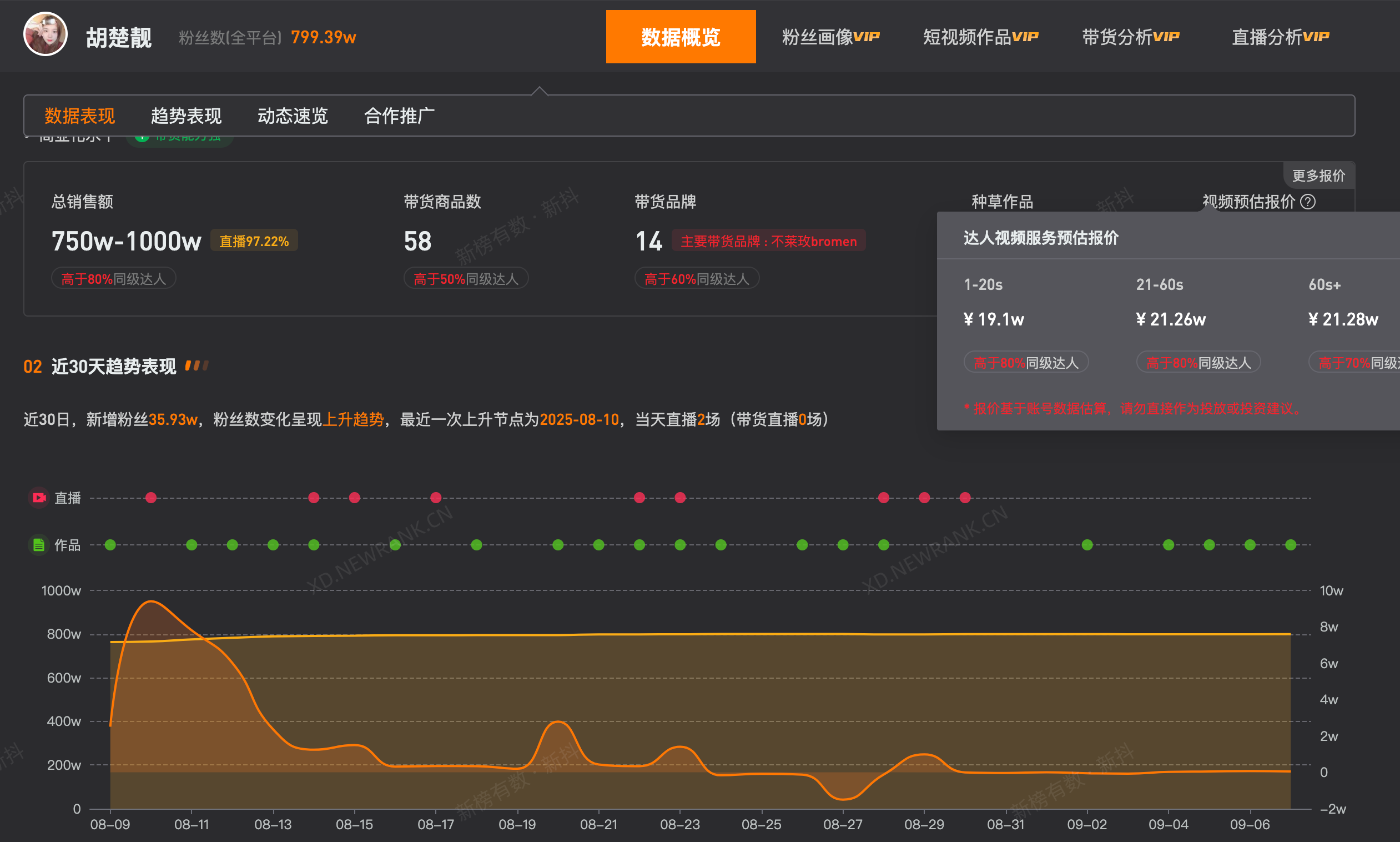
Task: Toggle the 带货能力强 green badge
Action: pyautogui.click(x=180, y=138)
